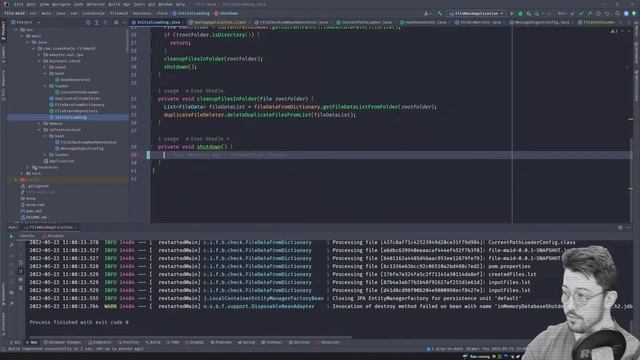The width and height of the screenshot is (640, 360).
Task: Open the FileMaidApplication run configuration dropdown
Action: click(476, 13)
